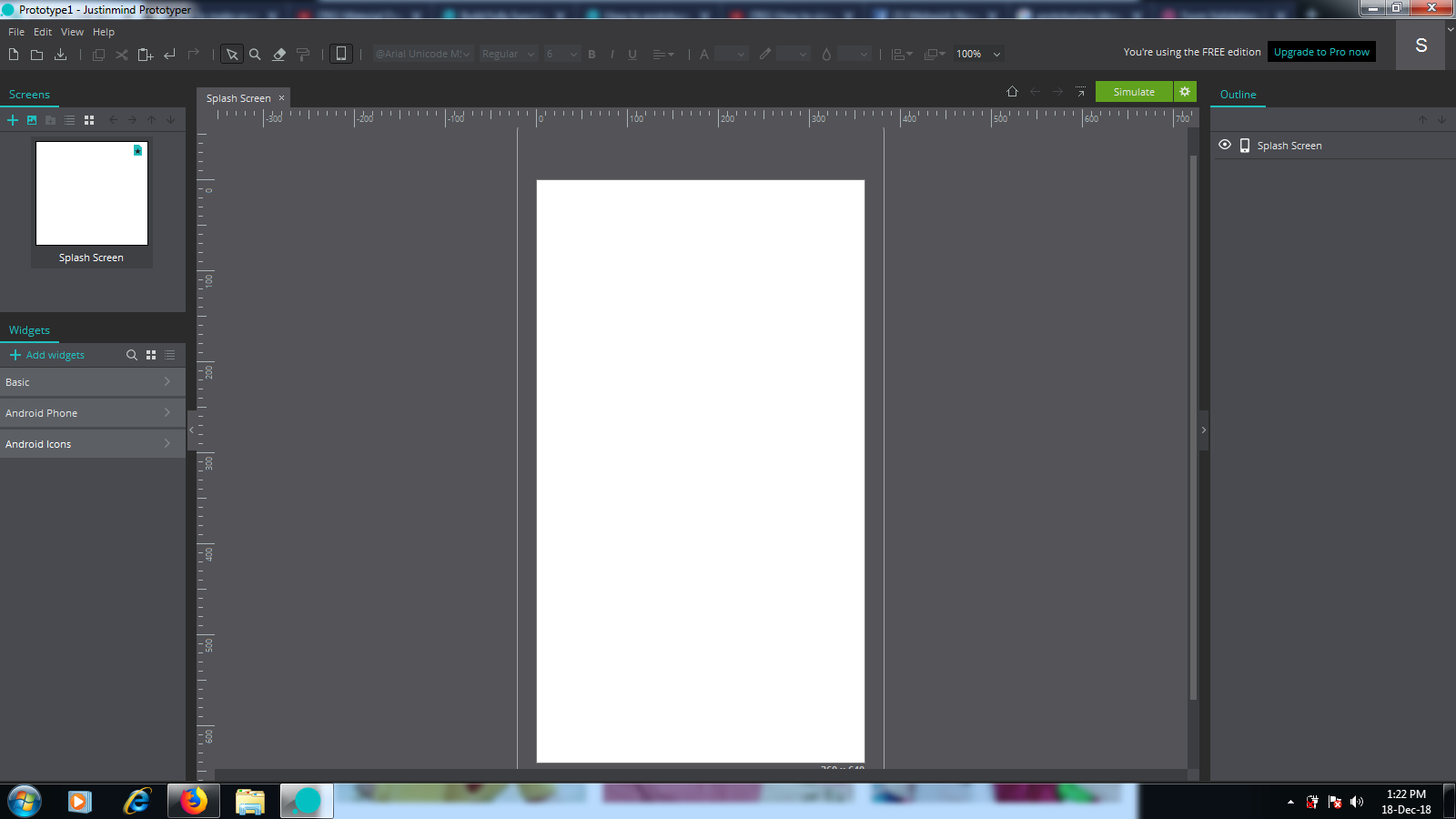This screenshot has height=819, width=1456.
Task: Expand the Basic widgets category
Action: click(x=91, y=382)
